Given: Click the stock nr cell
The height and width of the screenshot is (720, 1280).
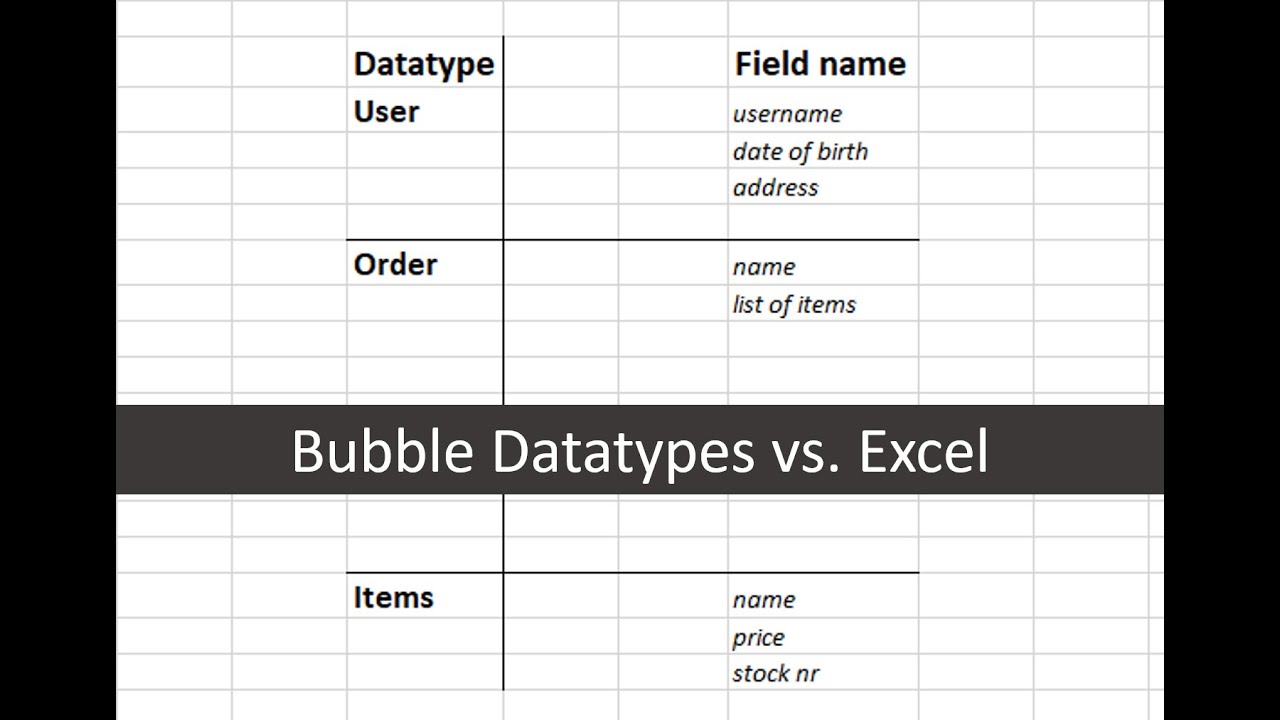Looking at the screenshot, I should tap(776, 674).
